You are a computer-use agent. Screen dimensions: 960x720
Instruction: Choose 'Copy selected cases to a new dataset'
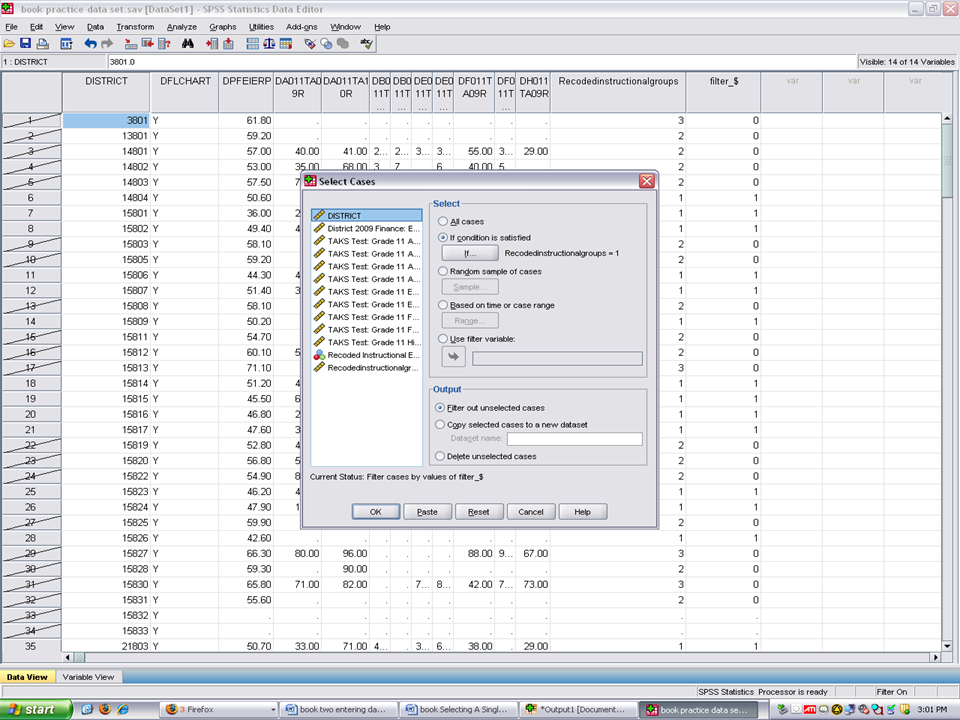point(441,424)
